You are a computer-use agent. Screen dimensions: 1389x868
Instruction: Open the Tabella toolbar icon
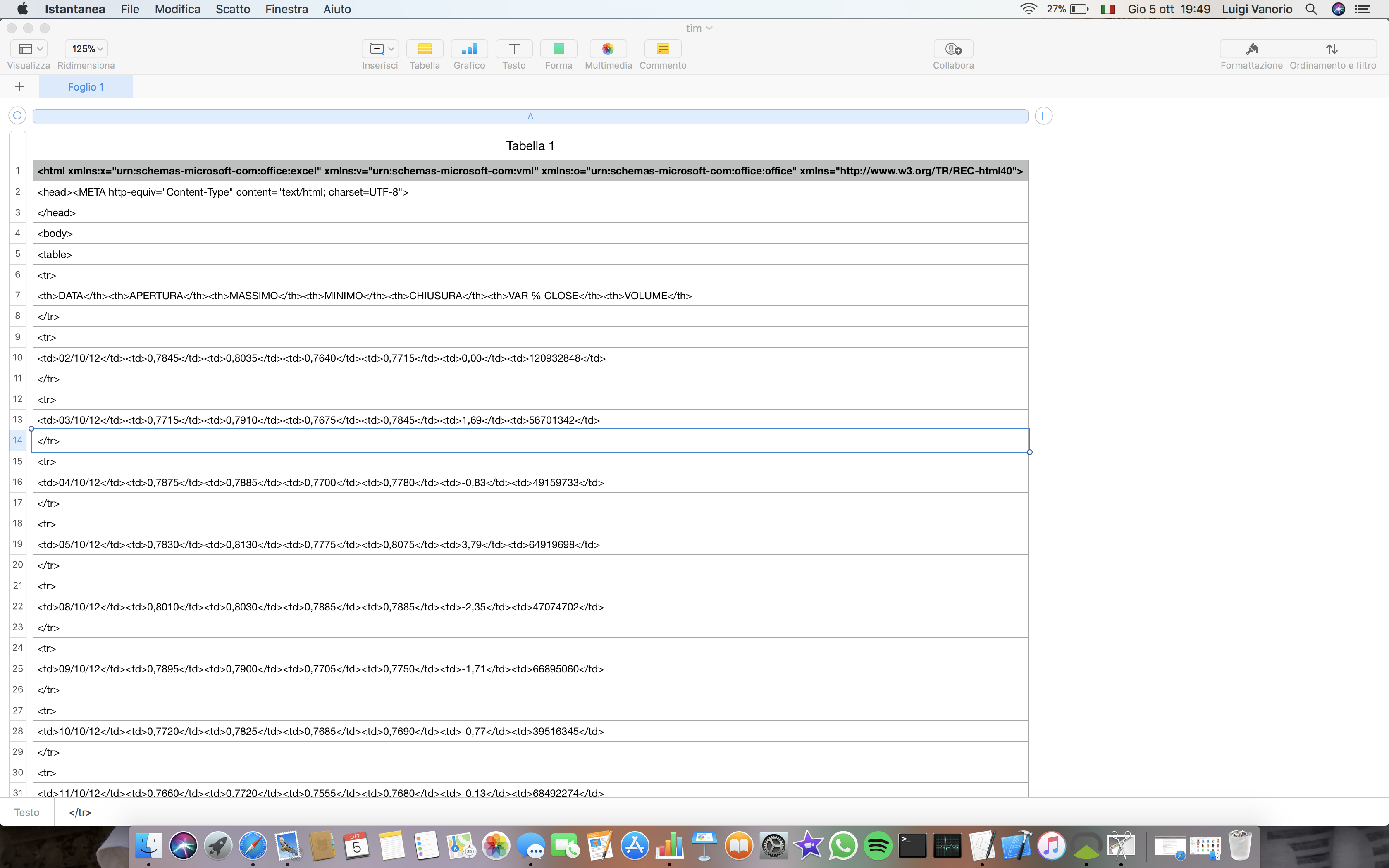coord(424,49)
